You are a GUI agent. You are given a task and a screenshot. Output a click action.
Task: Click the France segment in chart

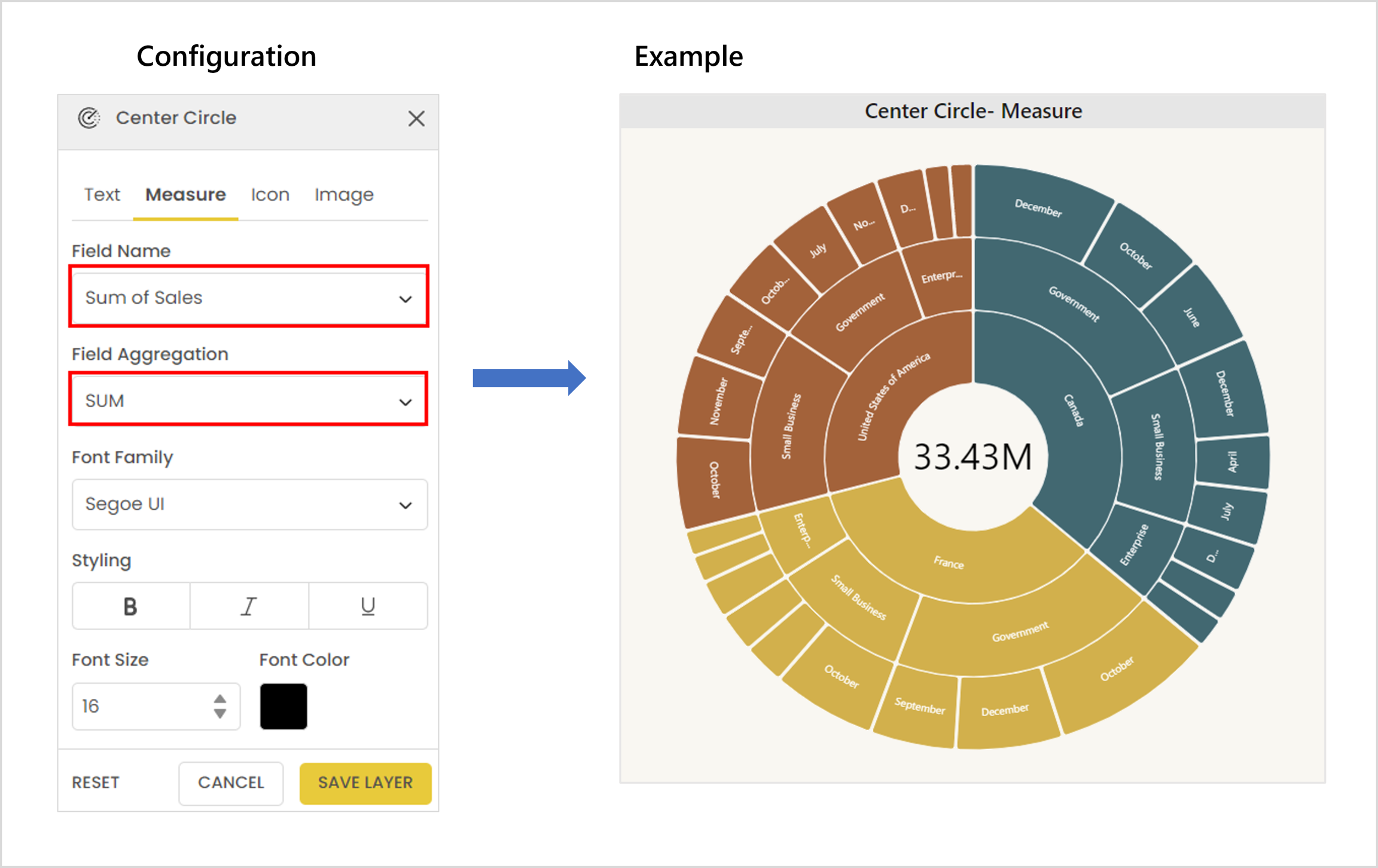(x=949, y=563)
